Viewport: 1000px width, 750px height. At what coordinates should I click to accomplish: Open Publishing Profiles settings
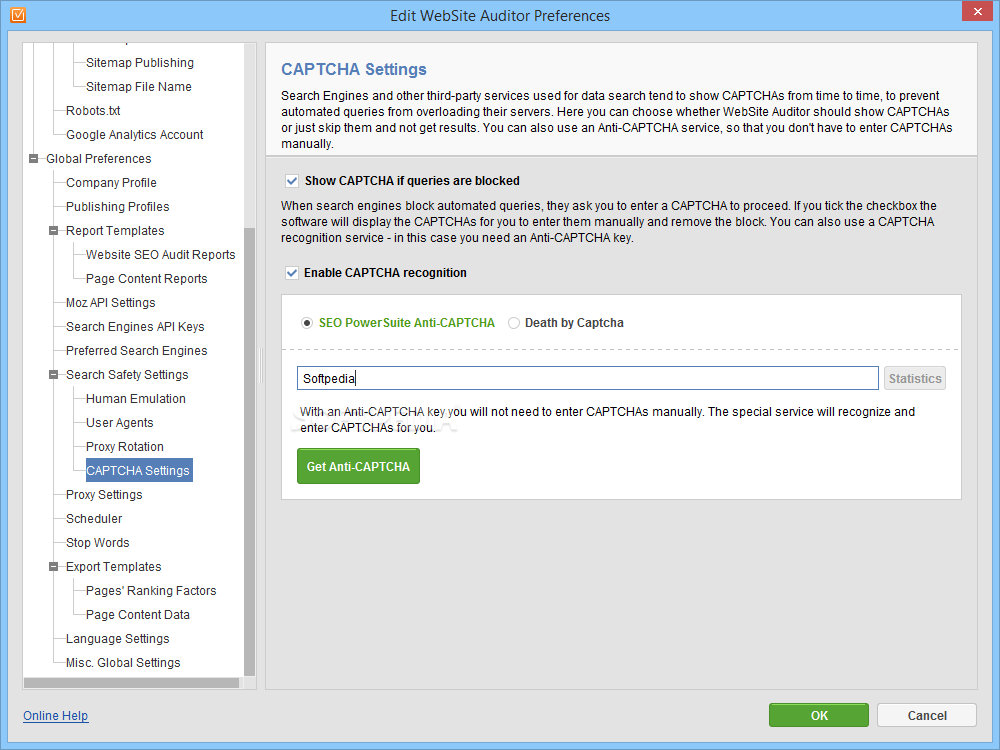(x=117, y=207)
